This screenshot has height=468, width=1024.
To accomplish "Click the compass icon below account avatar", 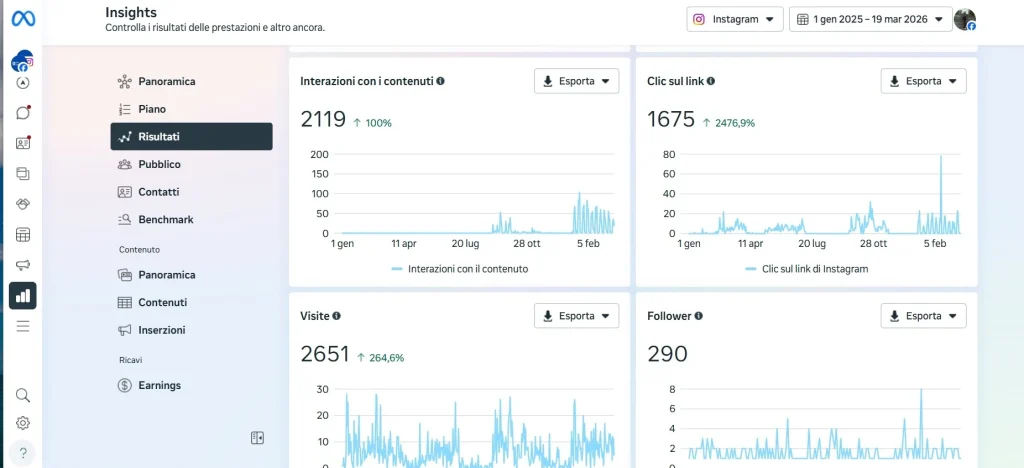I will click(x=23, y=83).
